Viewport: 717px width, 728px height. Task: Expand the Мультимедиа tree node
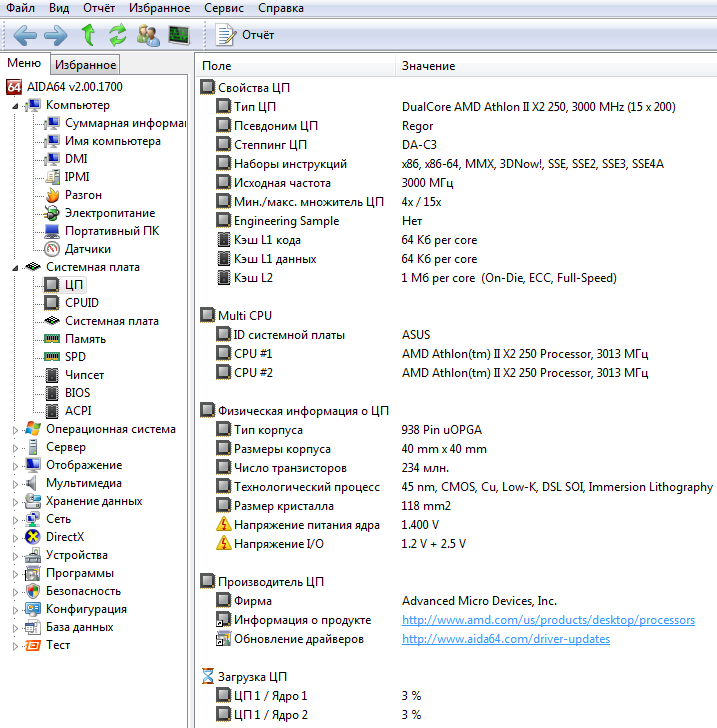(x=15, y=484)
